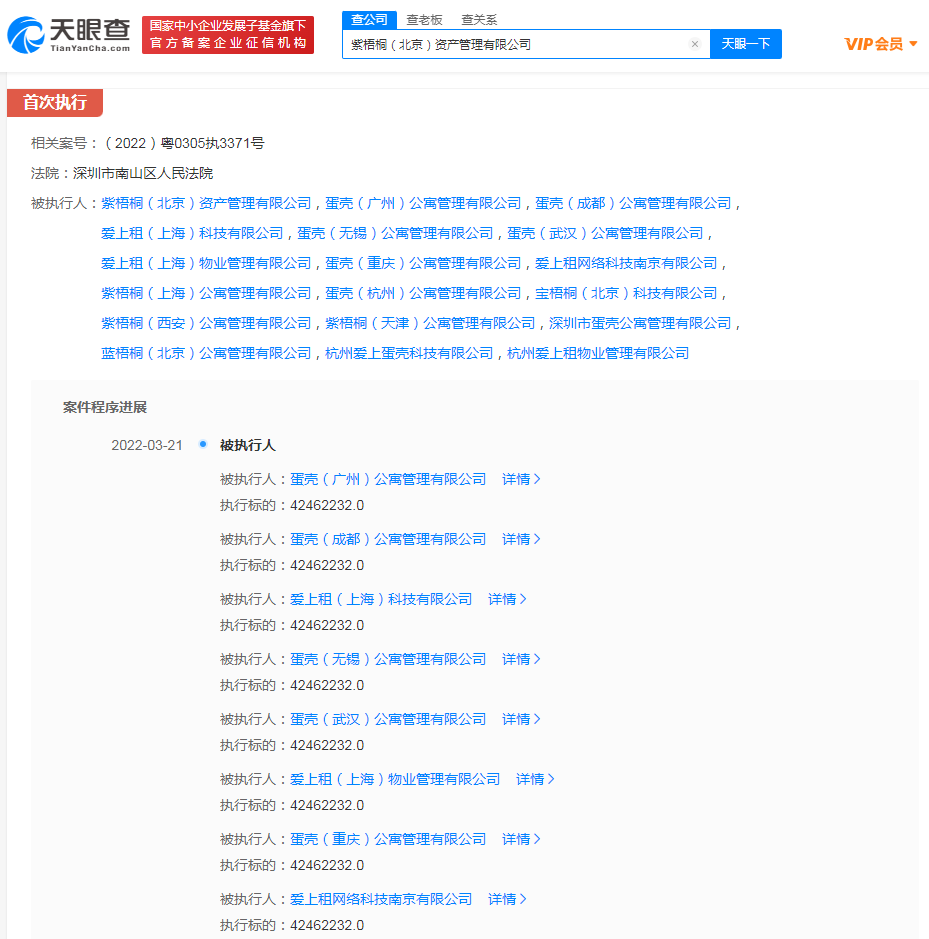
Task: Switch to the 查老板 tab
Action: tap(424, 20)
